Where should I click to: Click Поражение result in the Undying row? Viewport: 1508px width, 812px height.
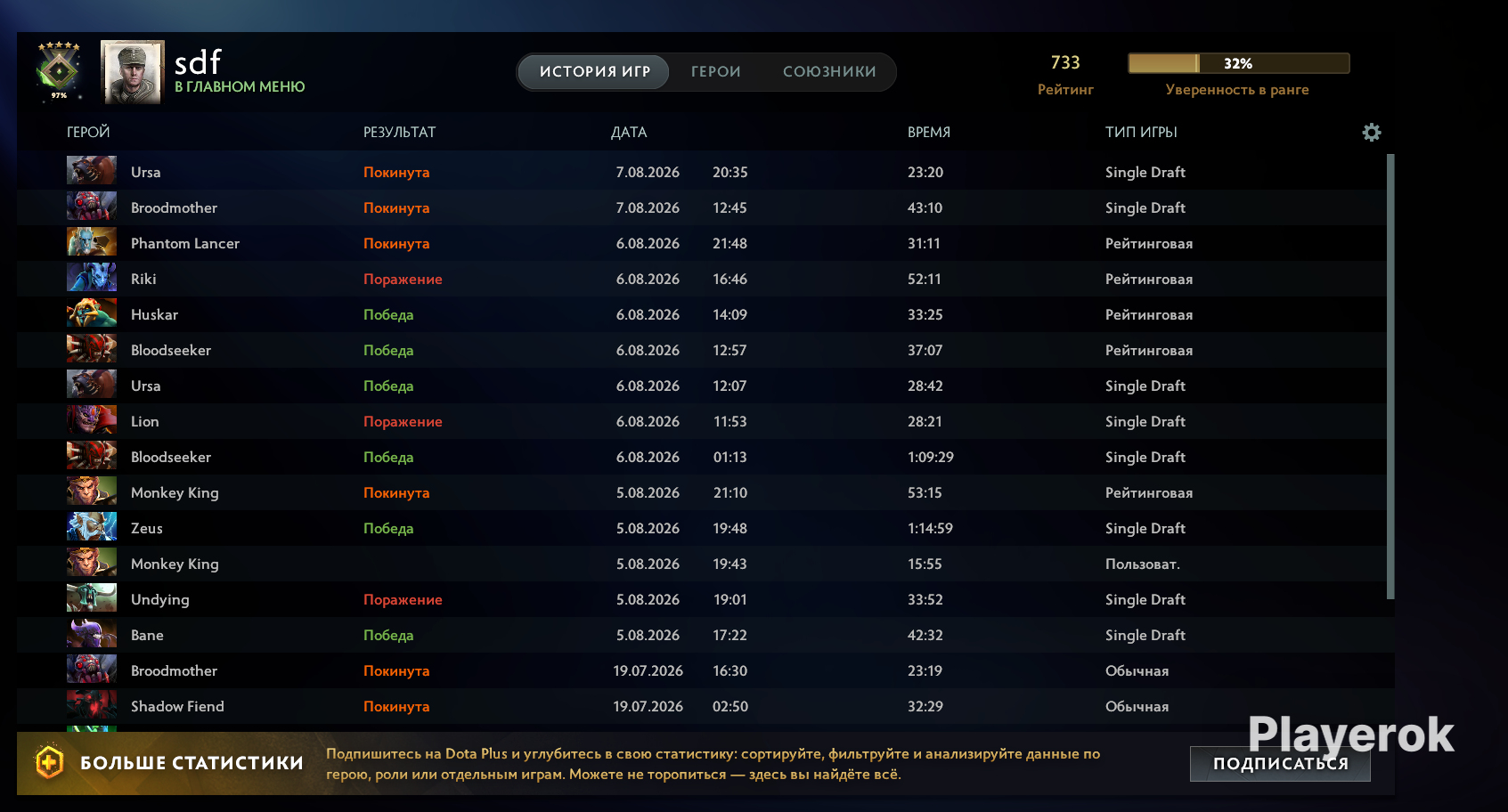tap(403, 599)
